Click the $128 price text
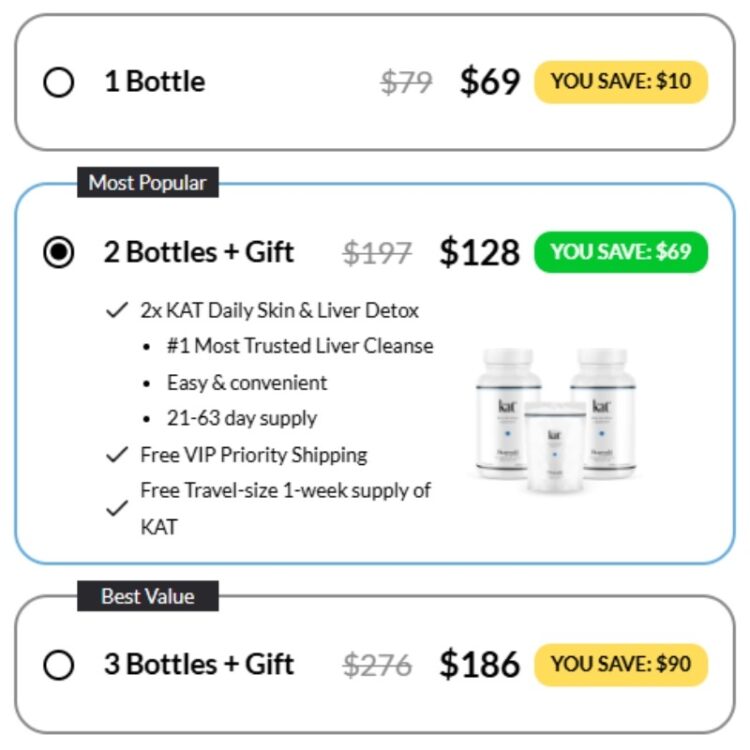The height and width of the screenshot is (750, 750). click(x=479, y=252)
